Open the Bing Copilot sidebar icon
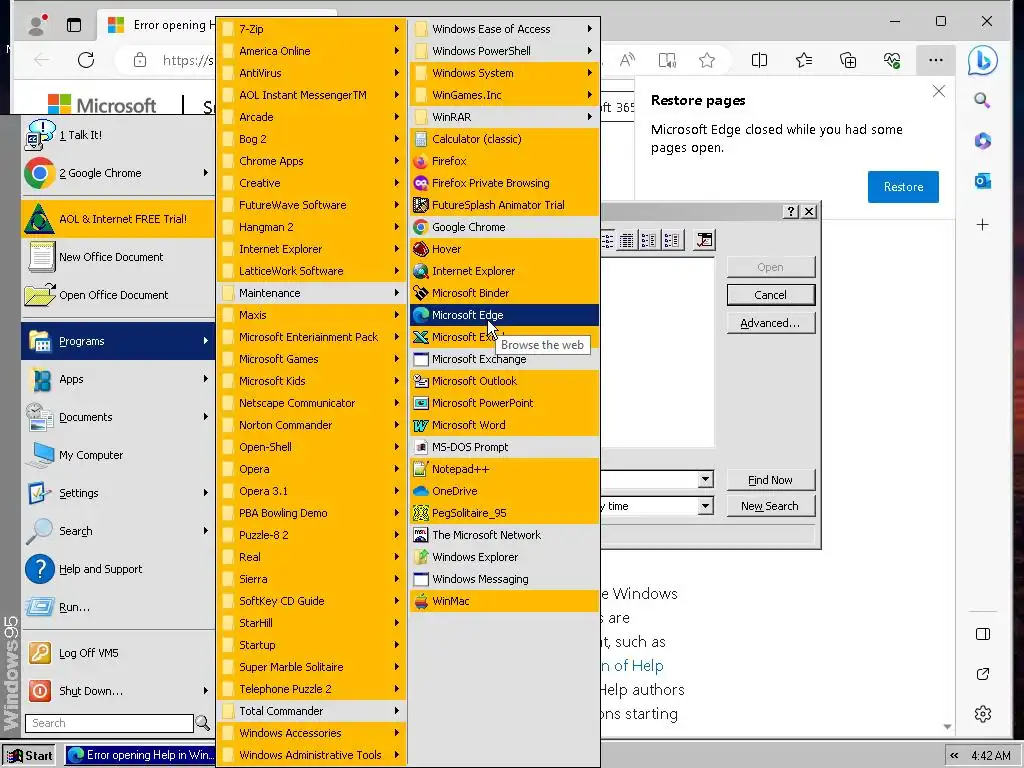The image size is (1024, 768). pos(983,60)
